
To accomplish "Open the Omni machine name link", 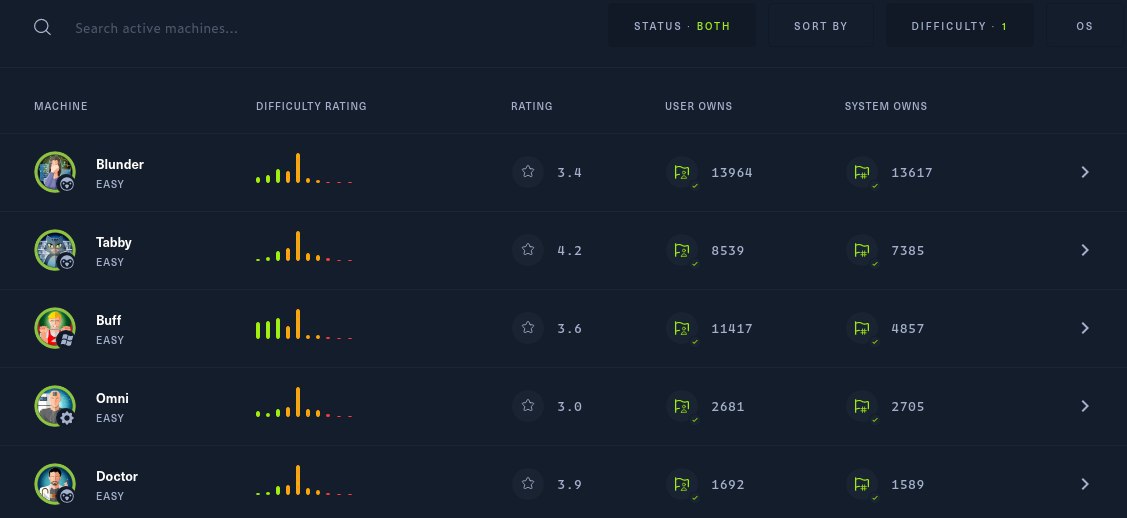I will tap(112, 398).
